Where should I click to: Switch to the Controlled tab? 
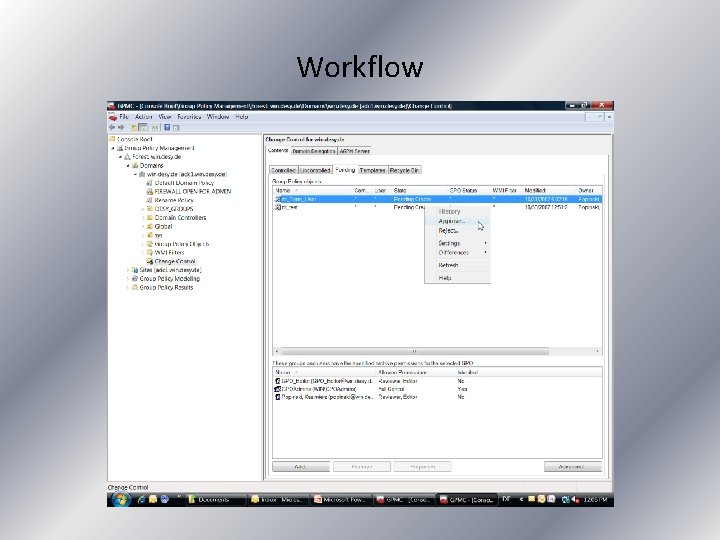click(284, 170)
